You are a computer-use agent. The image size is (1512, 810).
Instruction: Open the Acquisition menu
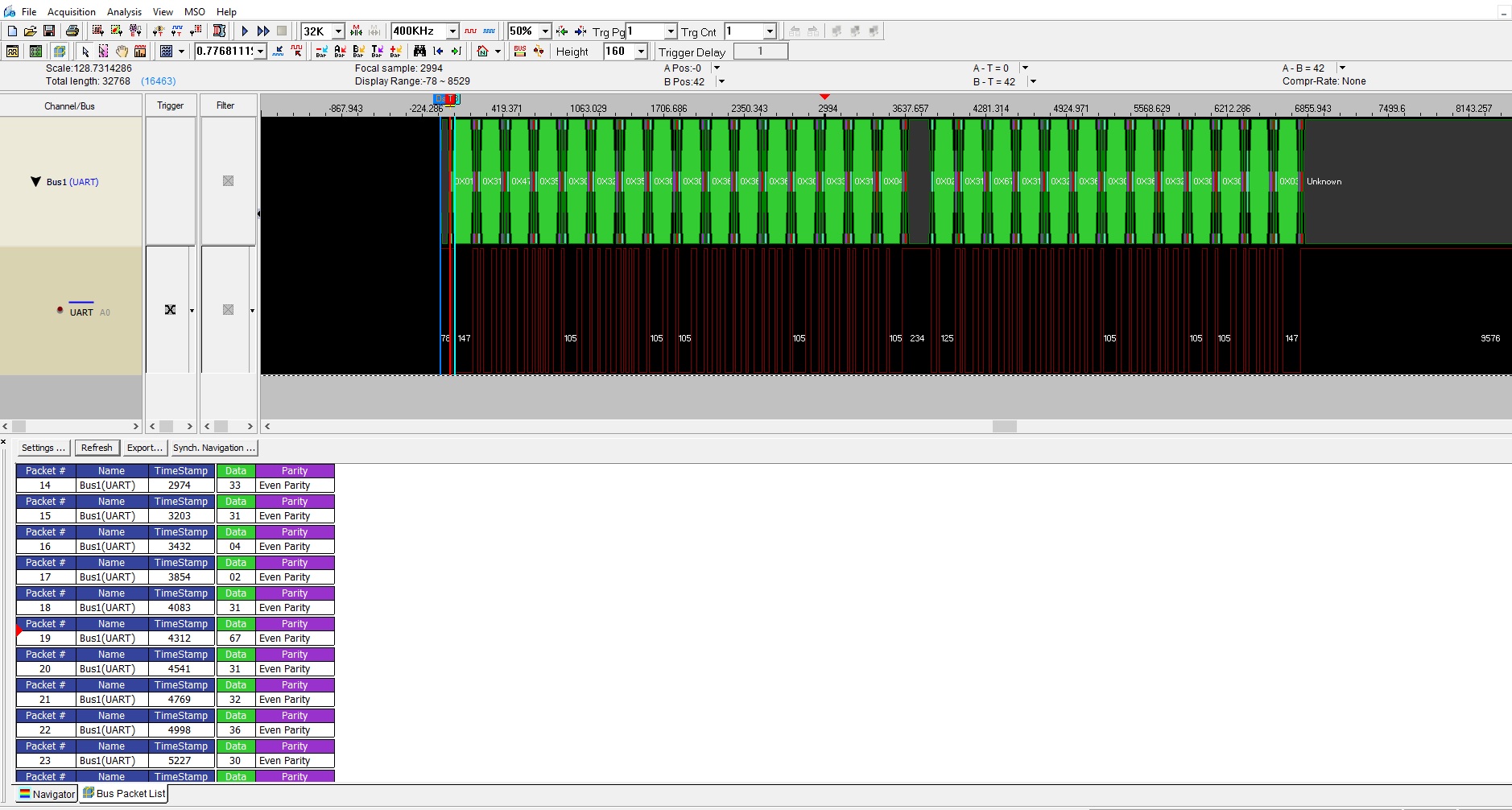72,12
